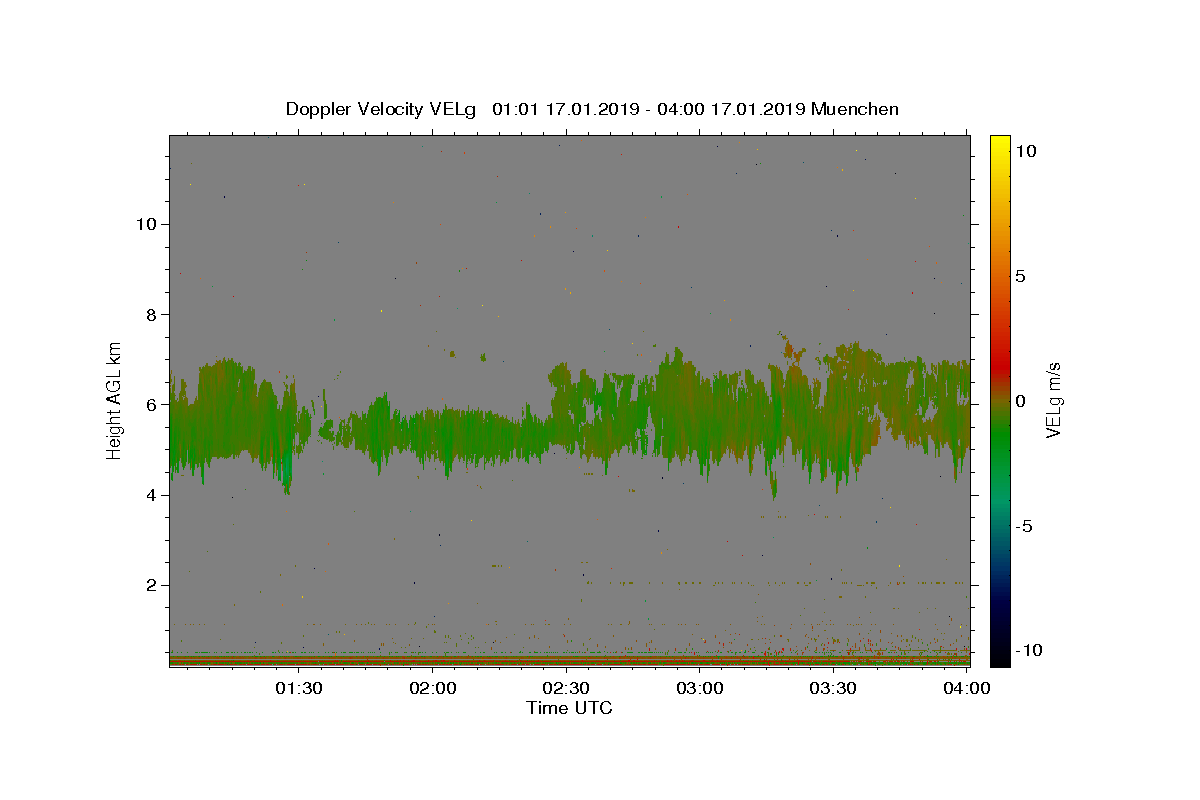1200x800 pixels.
Task: Click the 'VELg m/s' colorbar label
Action: [x=1053, y=400]
